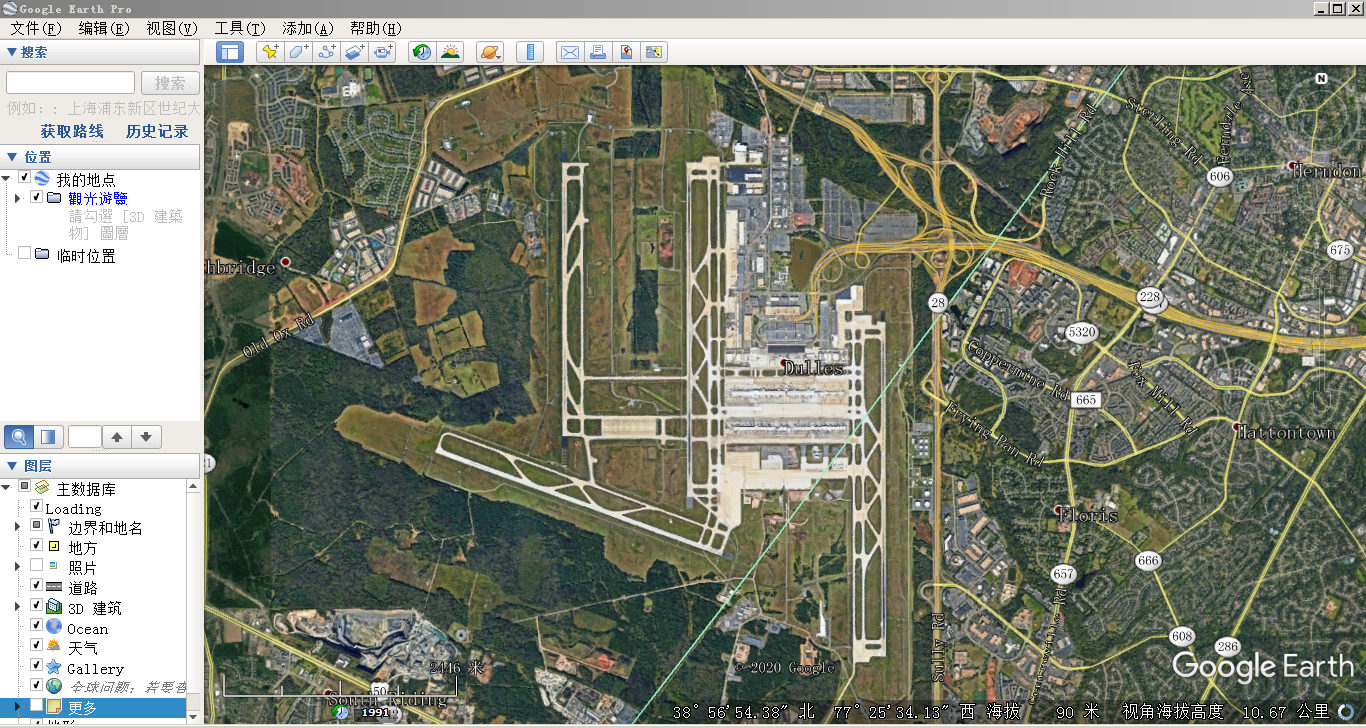This screenshot has height=728, width=1366.
Task: Collapse the 主数据库 tree node
Action: click(x=7, y=488)
